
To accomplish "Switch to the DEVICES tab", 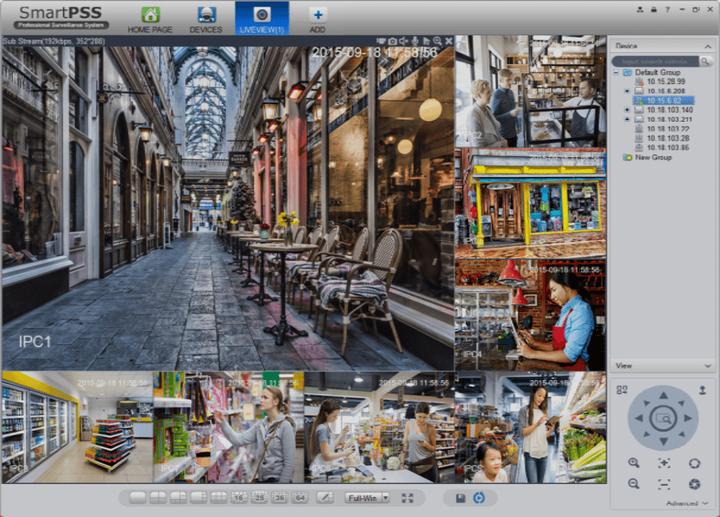I will pyautogui.click(x=206, y=19).
